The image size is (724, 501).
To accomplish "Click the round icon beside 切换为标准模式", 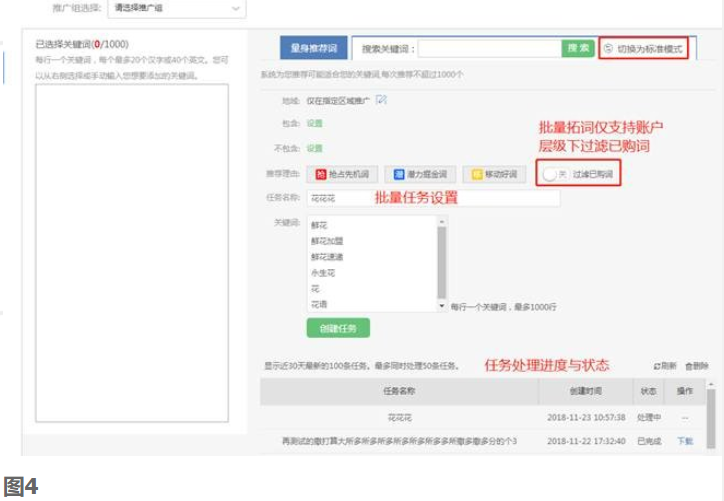I will [609, 48].
